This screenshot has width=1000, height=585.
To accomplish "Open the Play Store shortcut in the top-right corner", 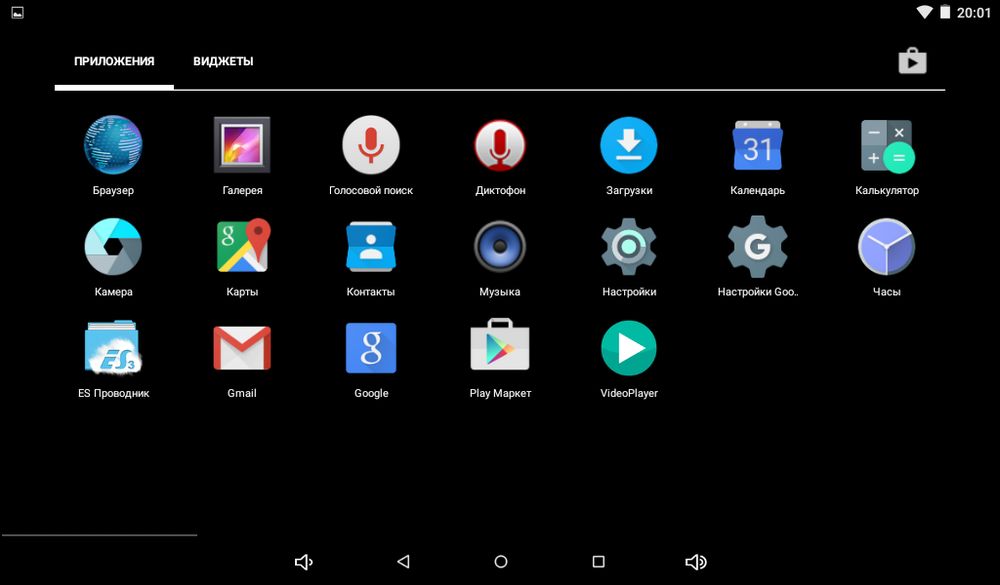I will click(913, 61).
